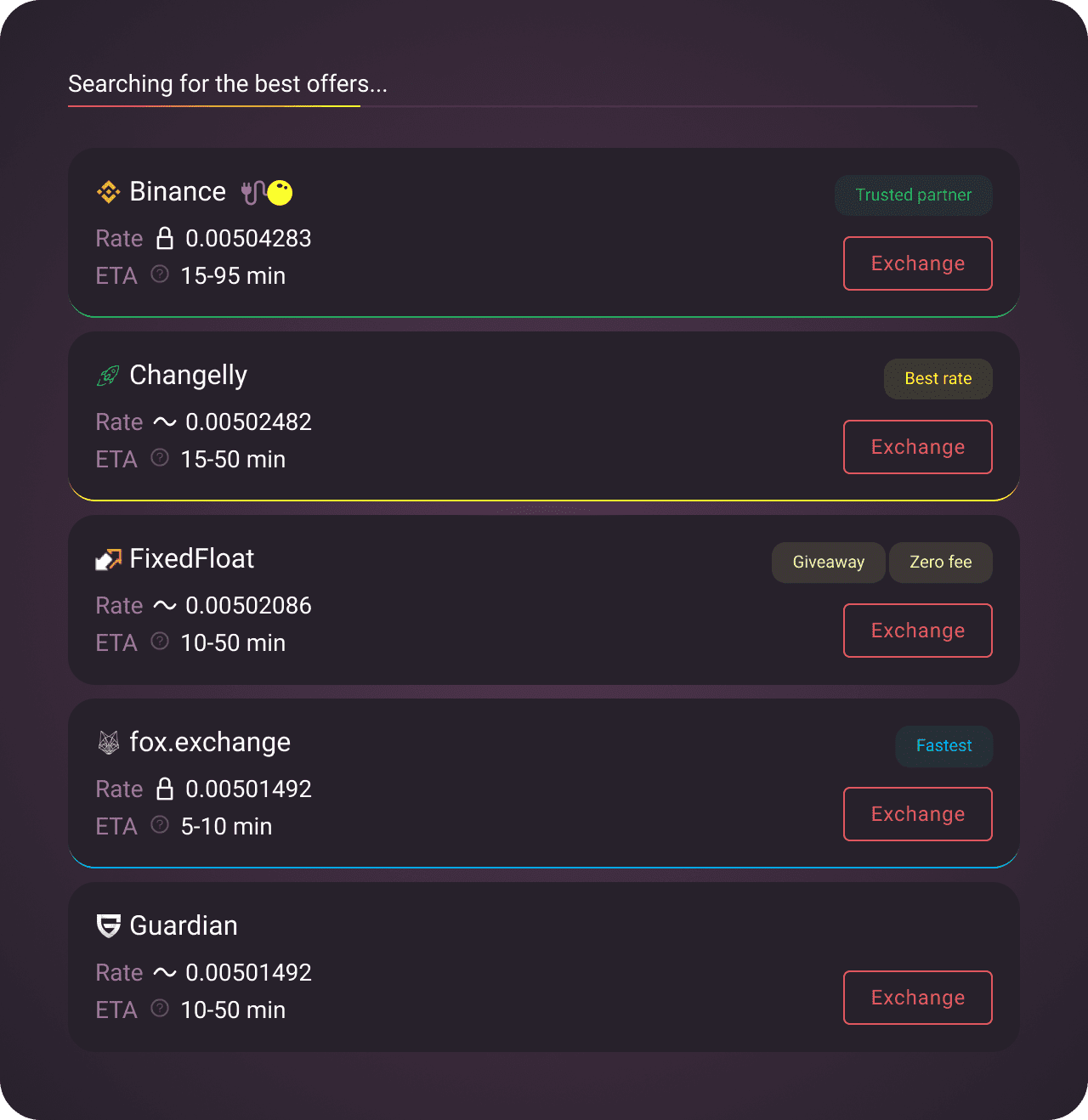Open the ETA help icon for Guardian
Viewport: 1088px width, 1120px height.
[160, 1008]
